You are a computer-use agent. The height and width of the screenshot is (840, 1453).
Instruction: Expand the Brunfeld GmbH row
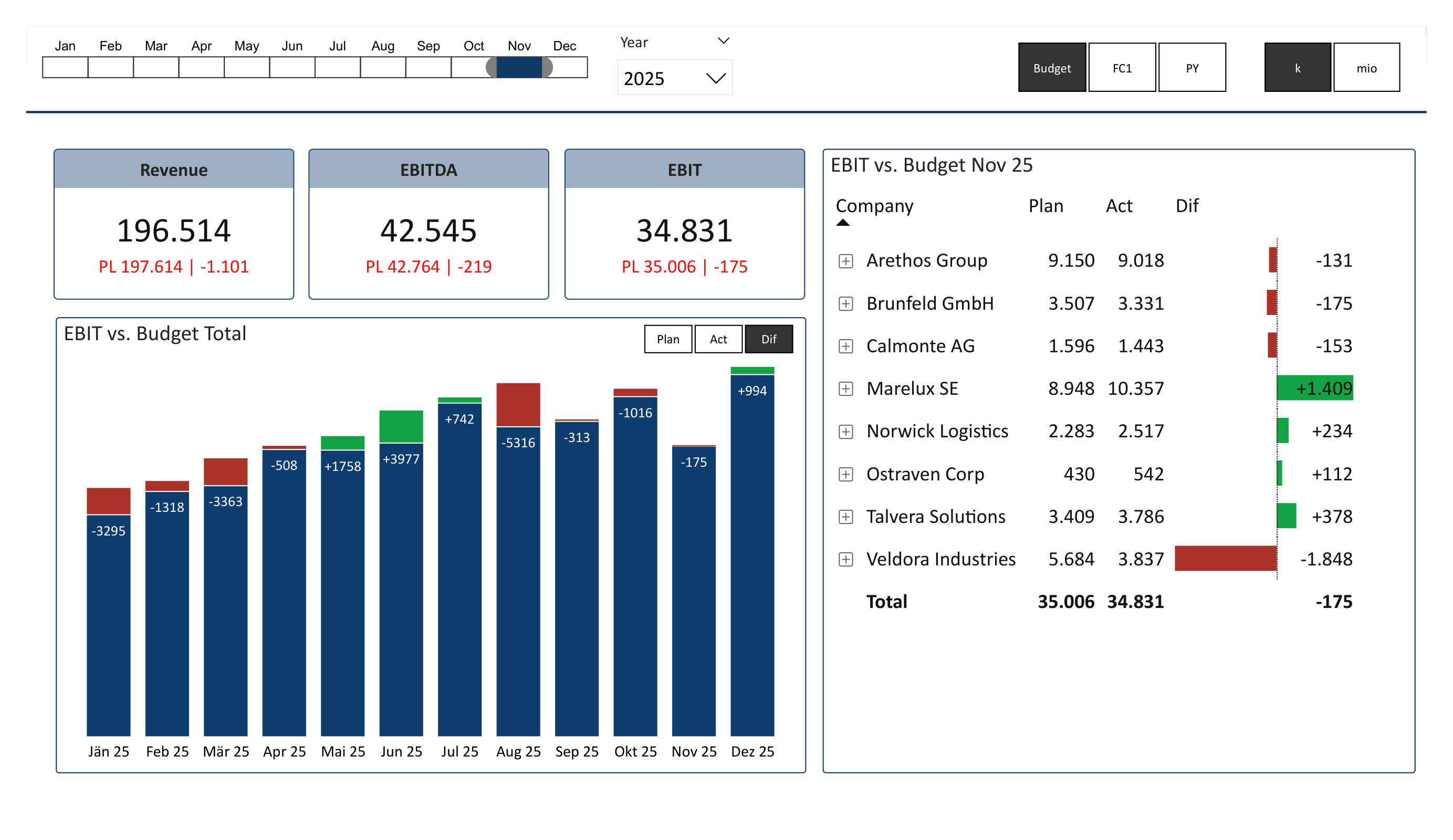click(845, 304)
